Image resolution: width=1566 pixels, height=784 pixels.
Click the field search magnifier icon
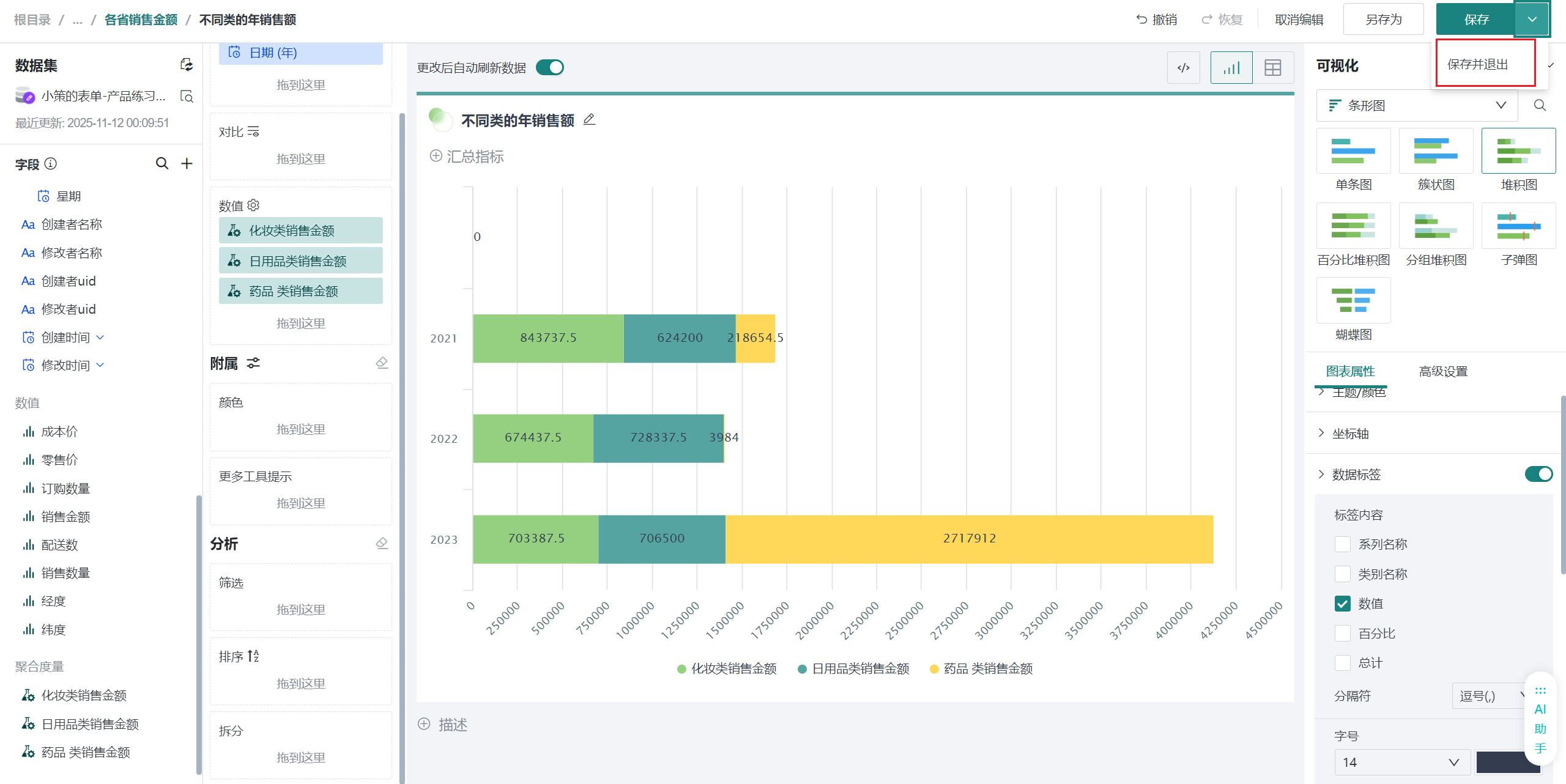click(161, 163)
